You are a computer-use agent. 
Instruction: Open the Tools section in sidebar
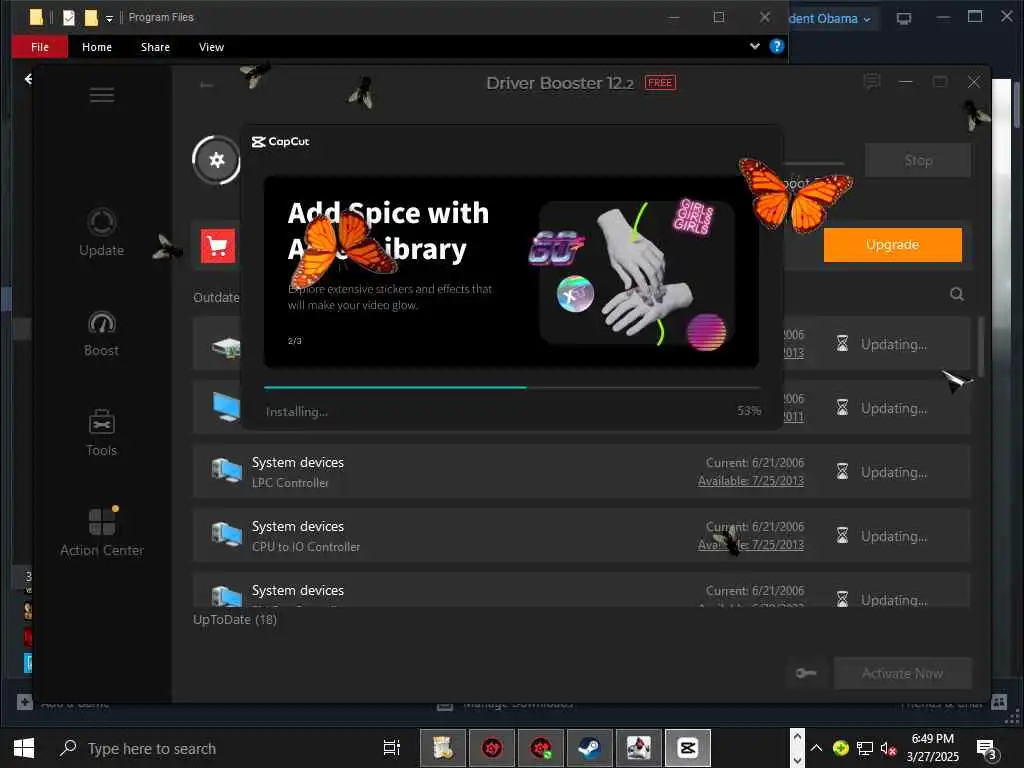point(101,433)
